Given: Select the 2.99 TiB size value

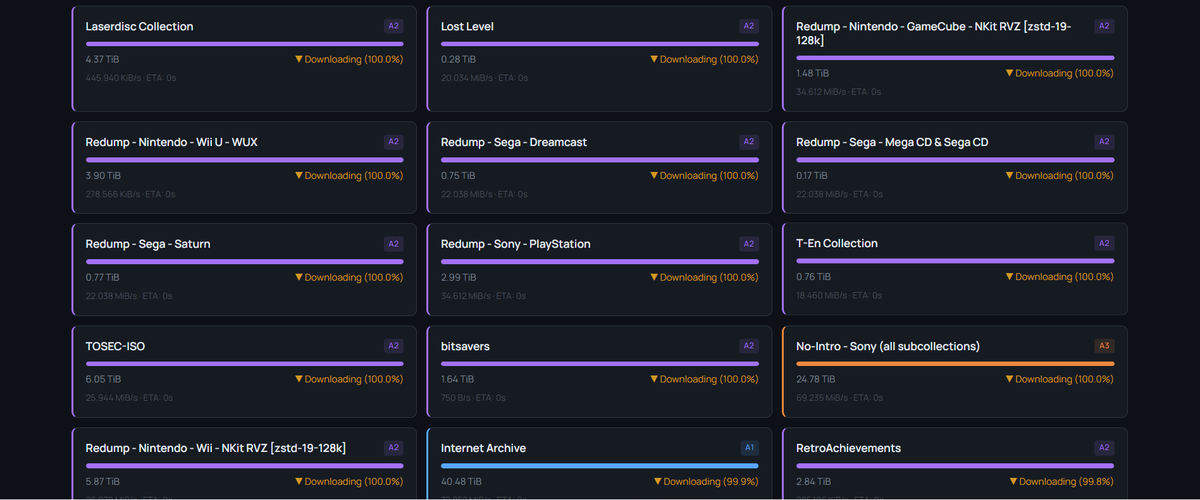Looking at the screenshot, I should [458, 278].
